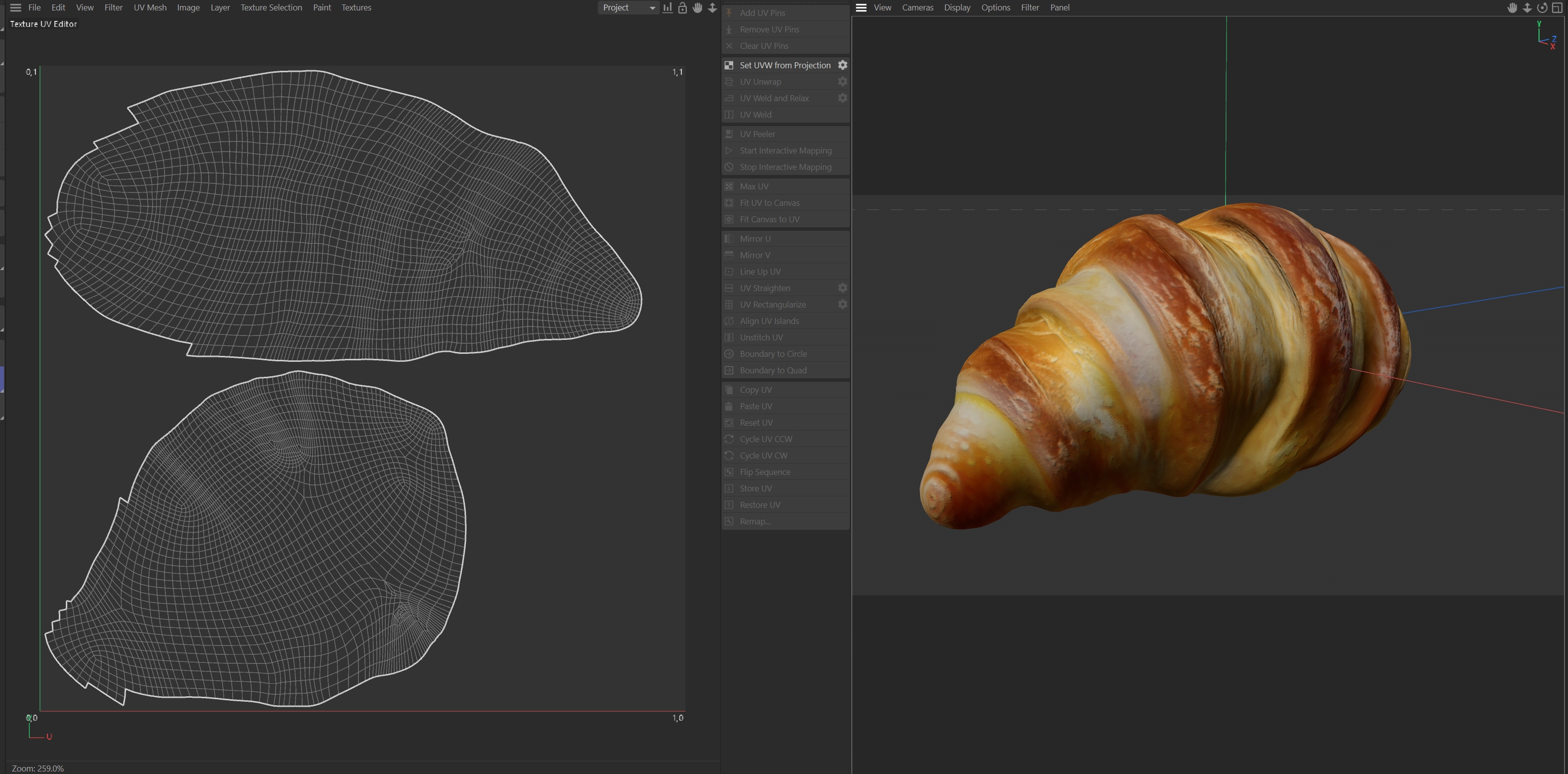Open Set UVW from Projection settings gear
This screenshot has width=1568, height=774.
(x=842, y=65)
